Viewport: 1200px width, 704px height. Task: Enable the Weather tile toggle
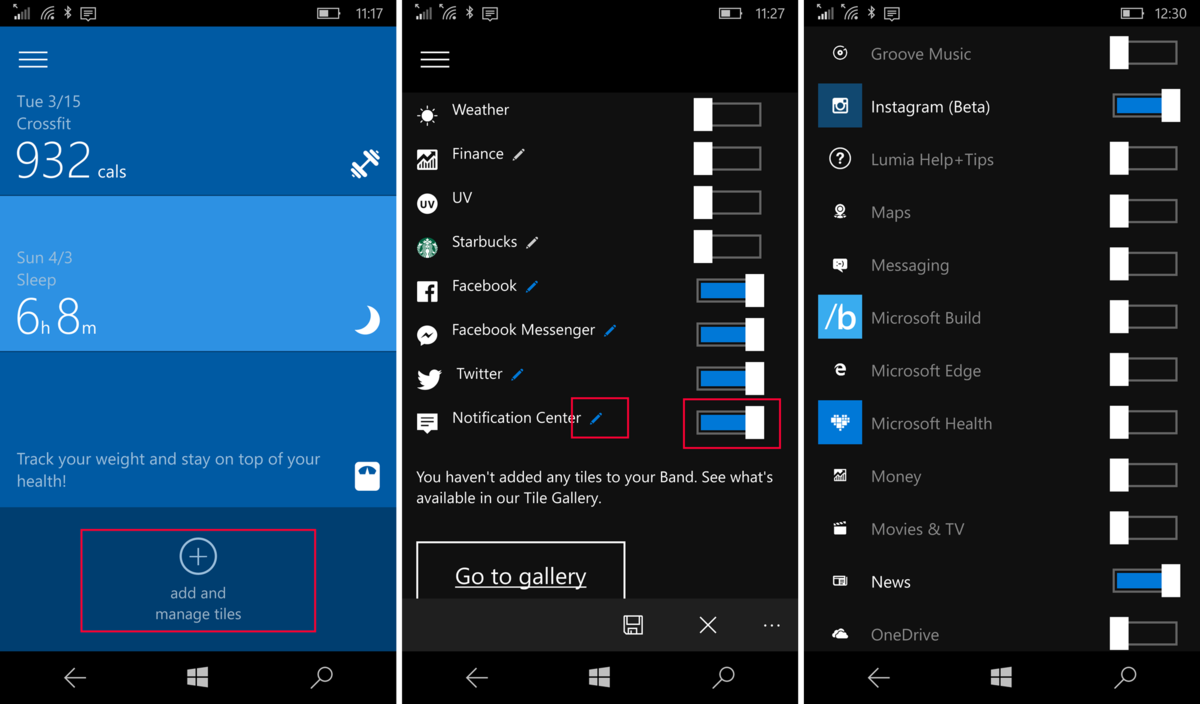(x=727, y=114)
